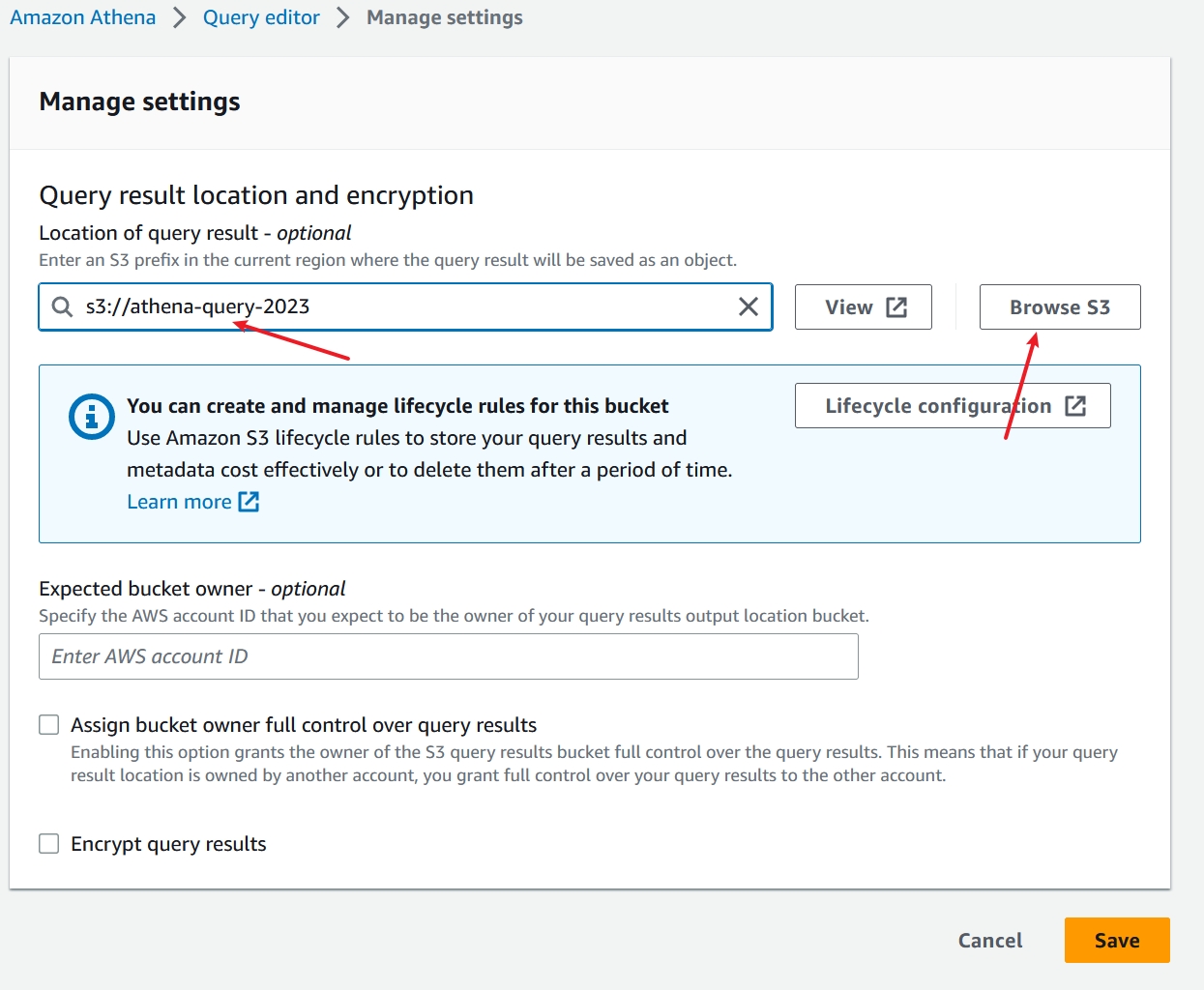Viewport: 1204px width, 990px height.
Task: Follow the Learn more link
Action: (x=179, y=502)
